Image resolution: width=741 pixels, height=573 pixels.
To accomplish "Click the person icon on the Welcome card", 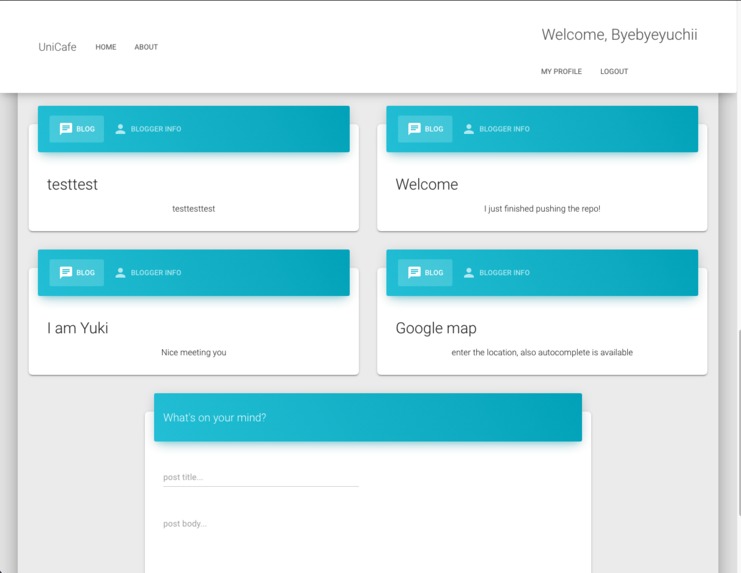I will 469,129.
